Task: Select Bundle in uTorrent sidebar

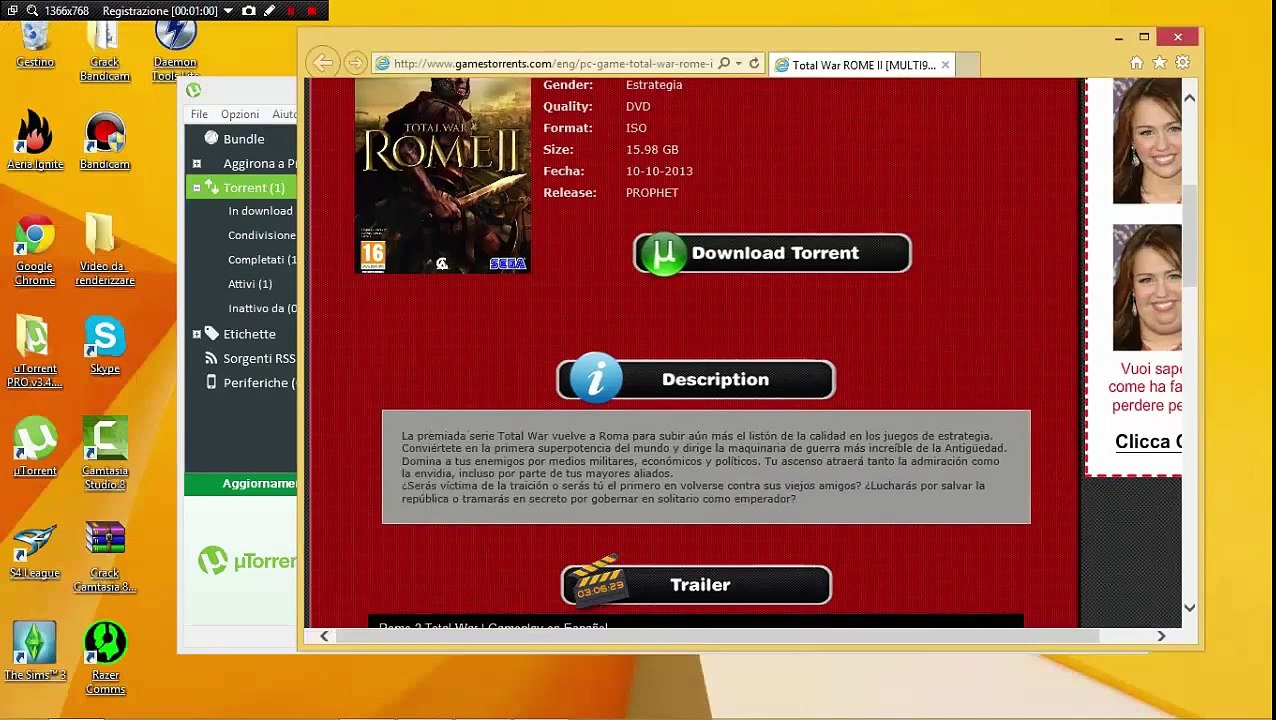Action: click(x=244, y=139)
